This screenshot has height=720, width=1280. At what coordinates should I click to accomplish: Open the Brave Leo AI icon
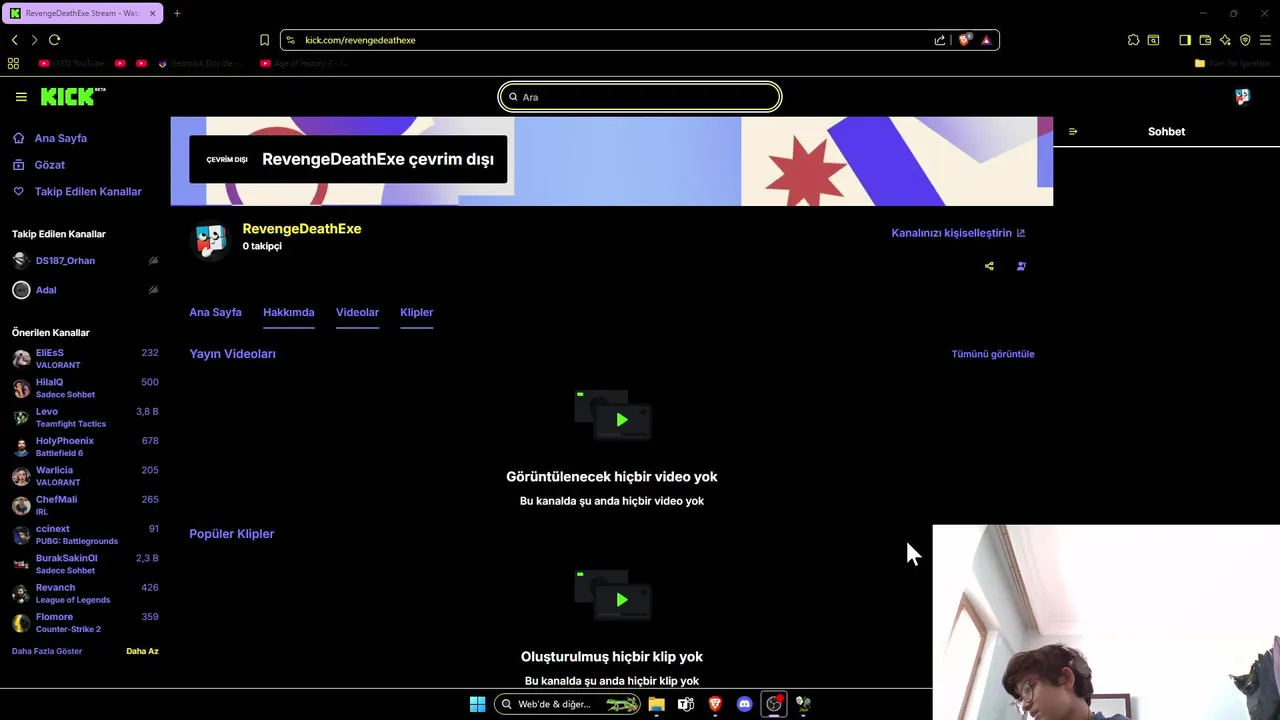(x=1225, y=40)
